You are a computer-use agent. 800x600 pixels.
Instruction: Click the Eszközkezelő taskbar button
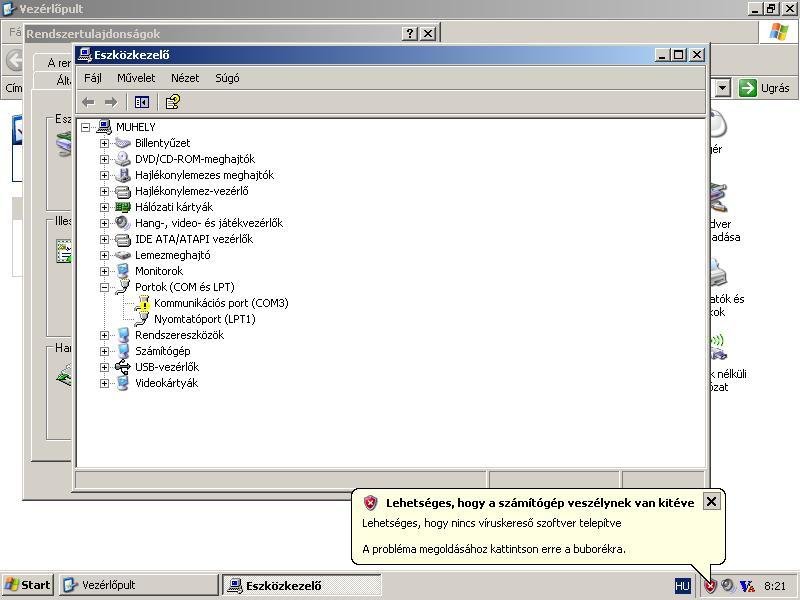coord(302,585)
